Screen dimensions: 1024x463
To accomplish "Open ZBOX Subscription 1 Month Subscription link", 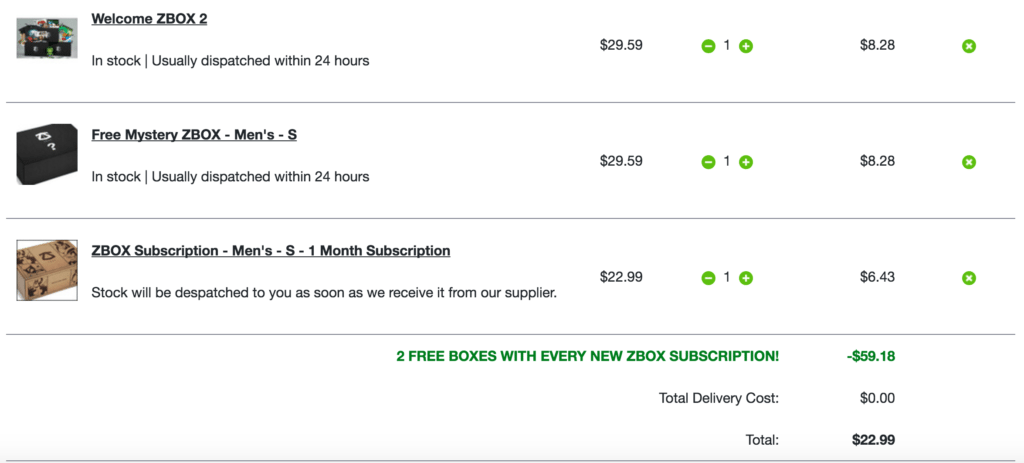I will tap(270, 251).
